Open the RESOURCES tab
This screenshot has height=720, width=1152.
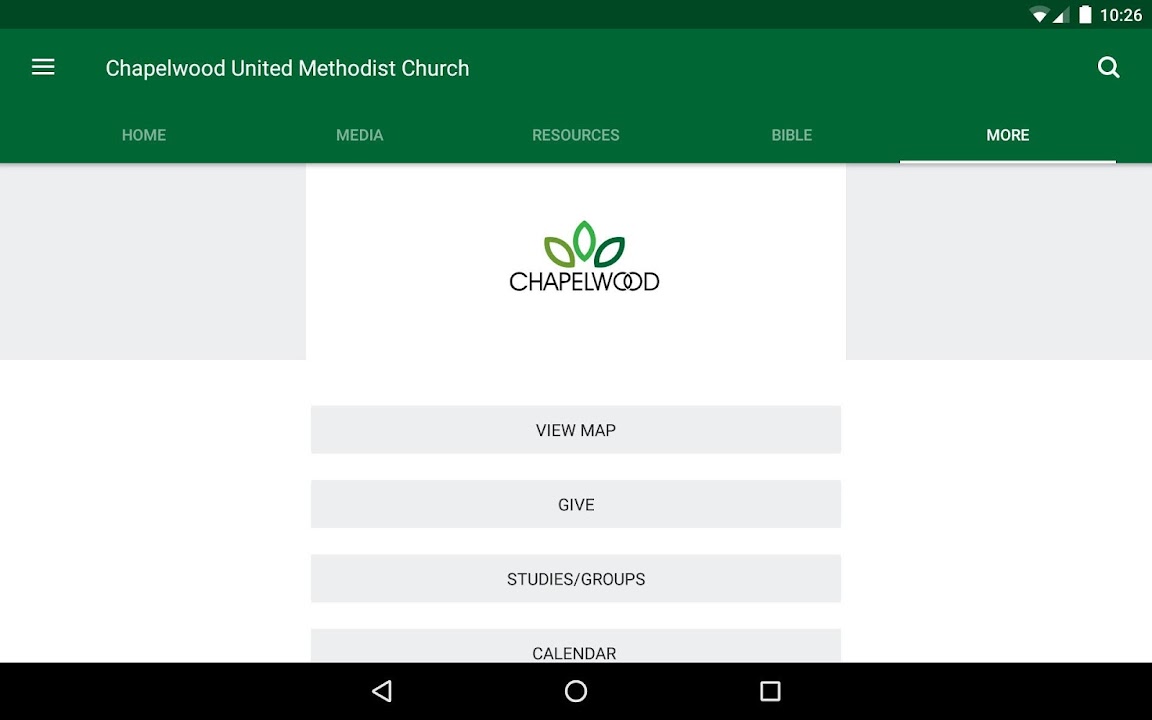pos(576,135)
